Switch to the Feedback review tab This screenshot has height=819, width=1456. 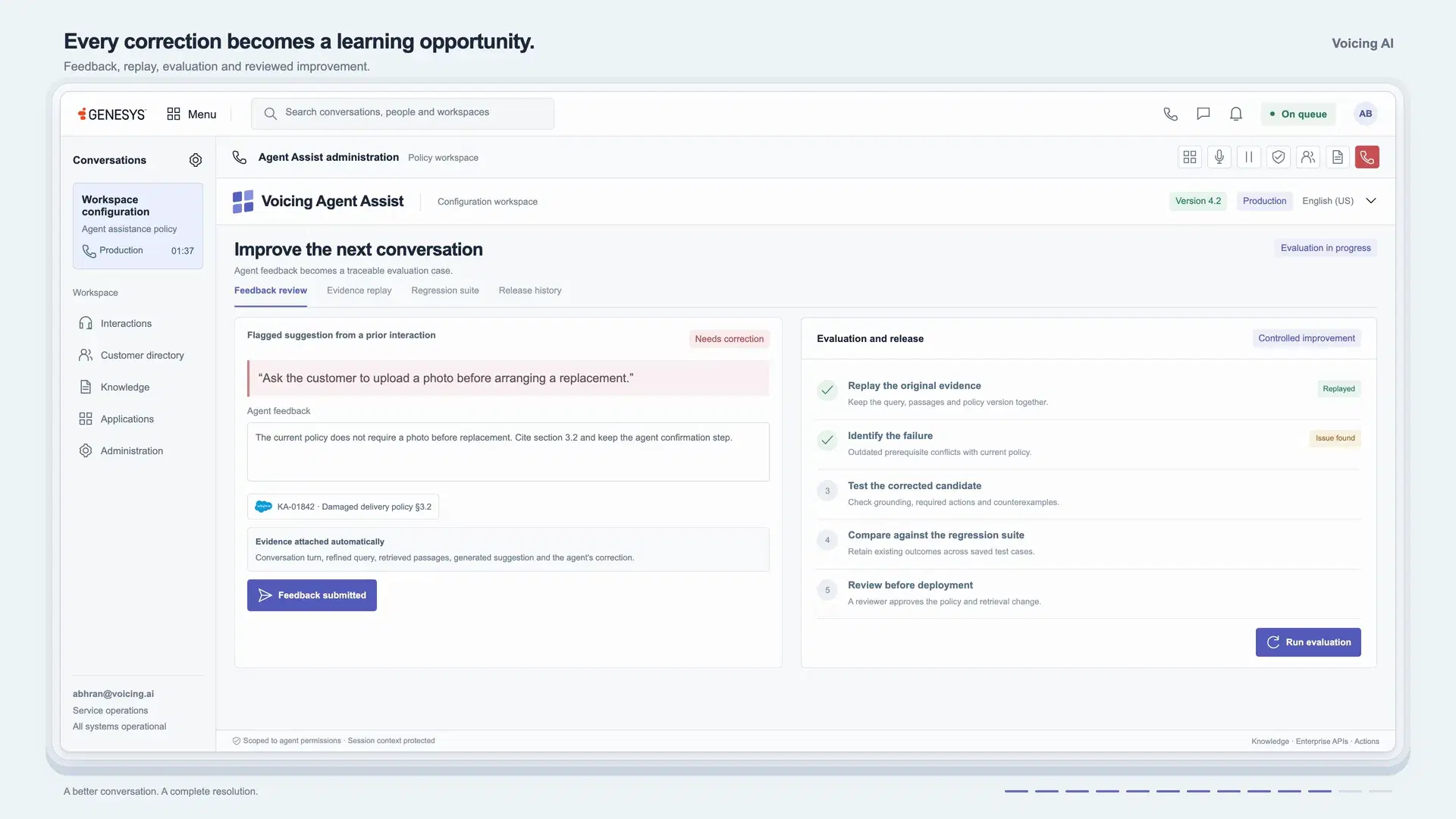pos(271,290)
